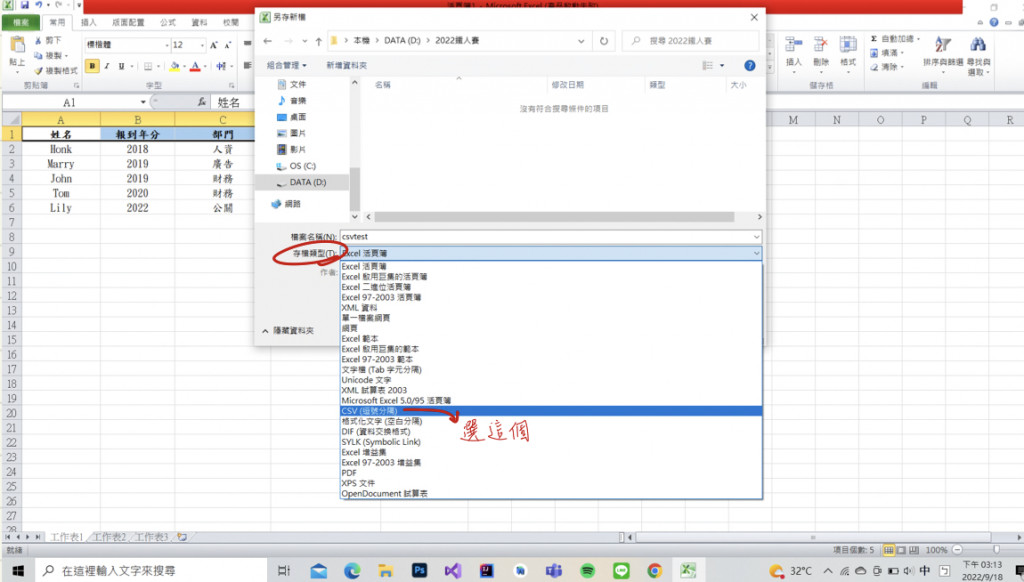
Task: Click the fx insert function icon
Action: click(202, 102)
